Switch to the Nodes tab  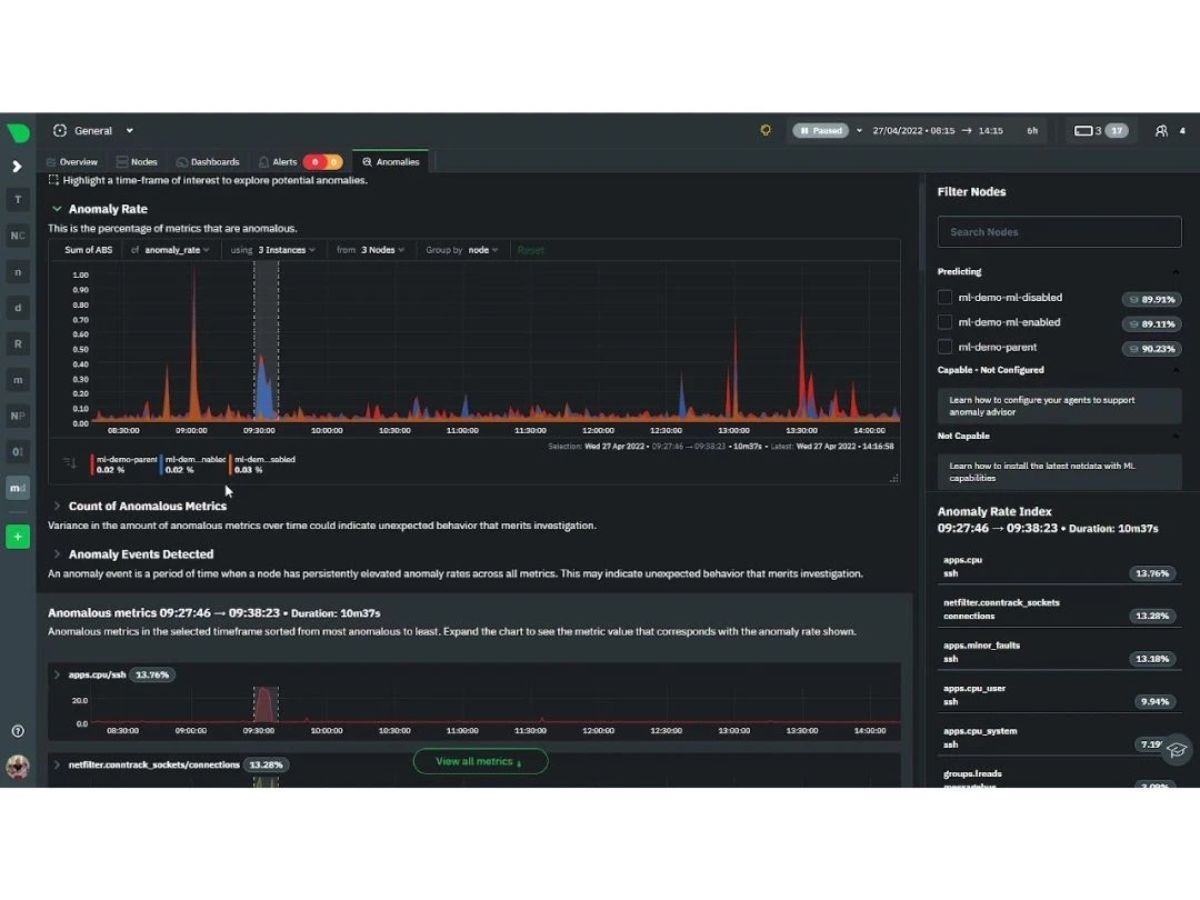click(x=137, y=162)
